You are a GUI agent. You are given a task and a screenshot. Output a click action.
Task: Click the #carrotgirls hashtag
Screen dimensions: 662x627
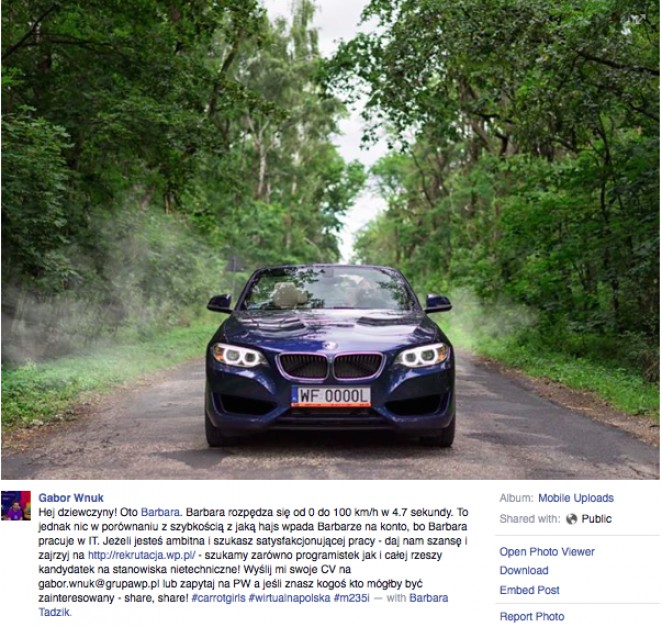coord(218,598)
